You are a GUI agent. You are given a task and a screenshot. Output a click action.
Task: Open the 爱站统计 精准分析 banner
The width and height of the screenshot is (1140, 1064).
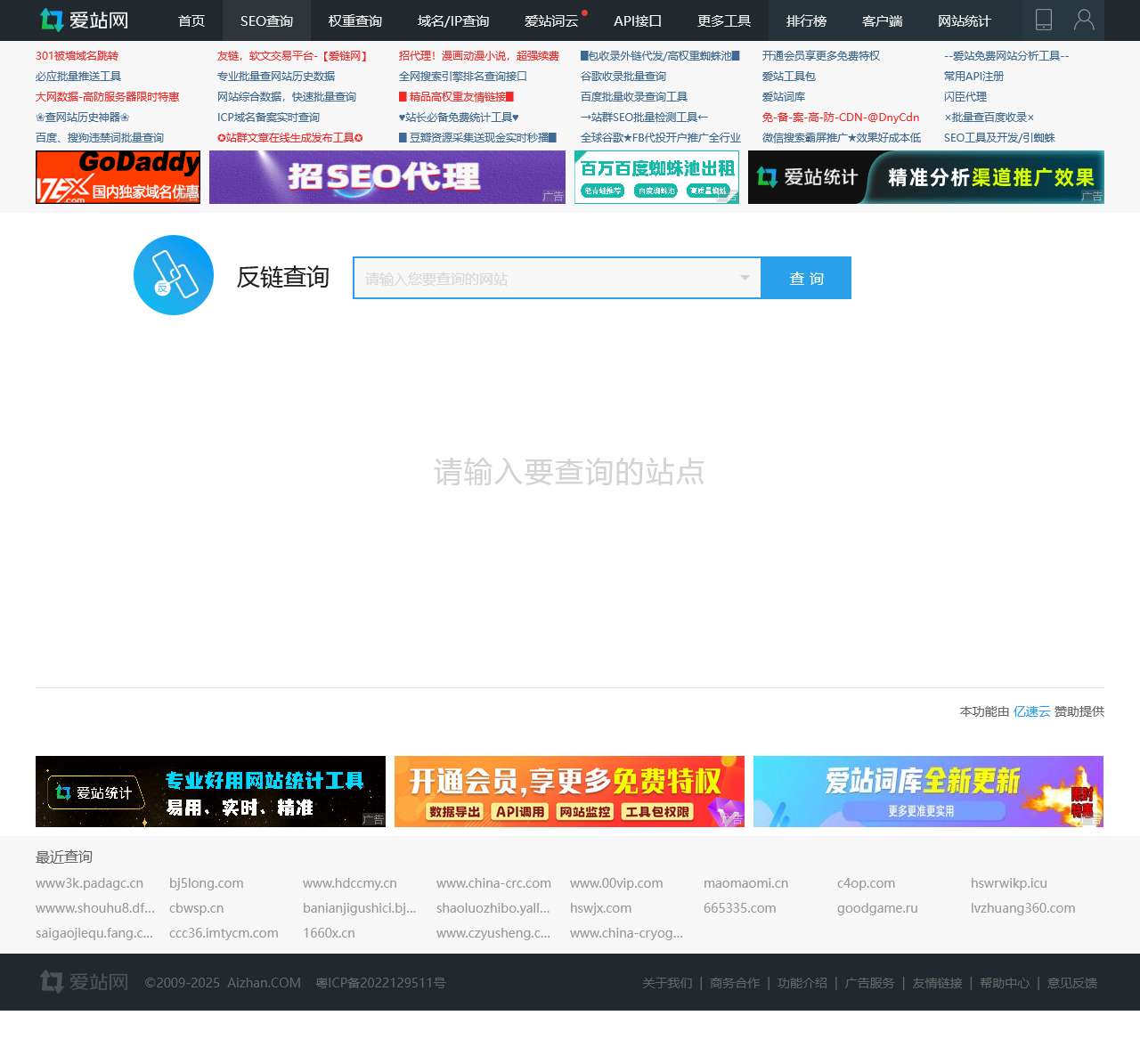[x=926, y=177]
